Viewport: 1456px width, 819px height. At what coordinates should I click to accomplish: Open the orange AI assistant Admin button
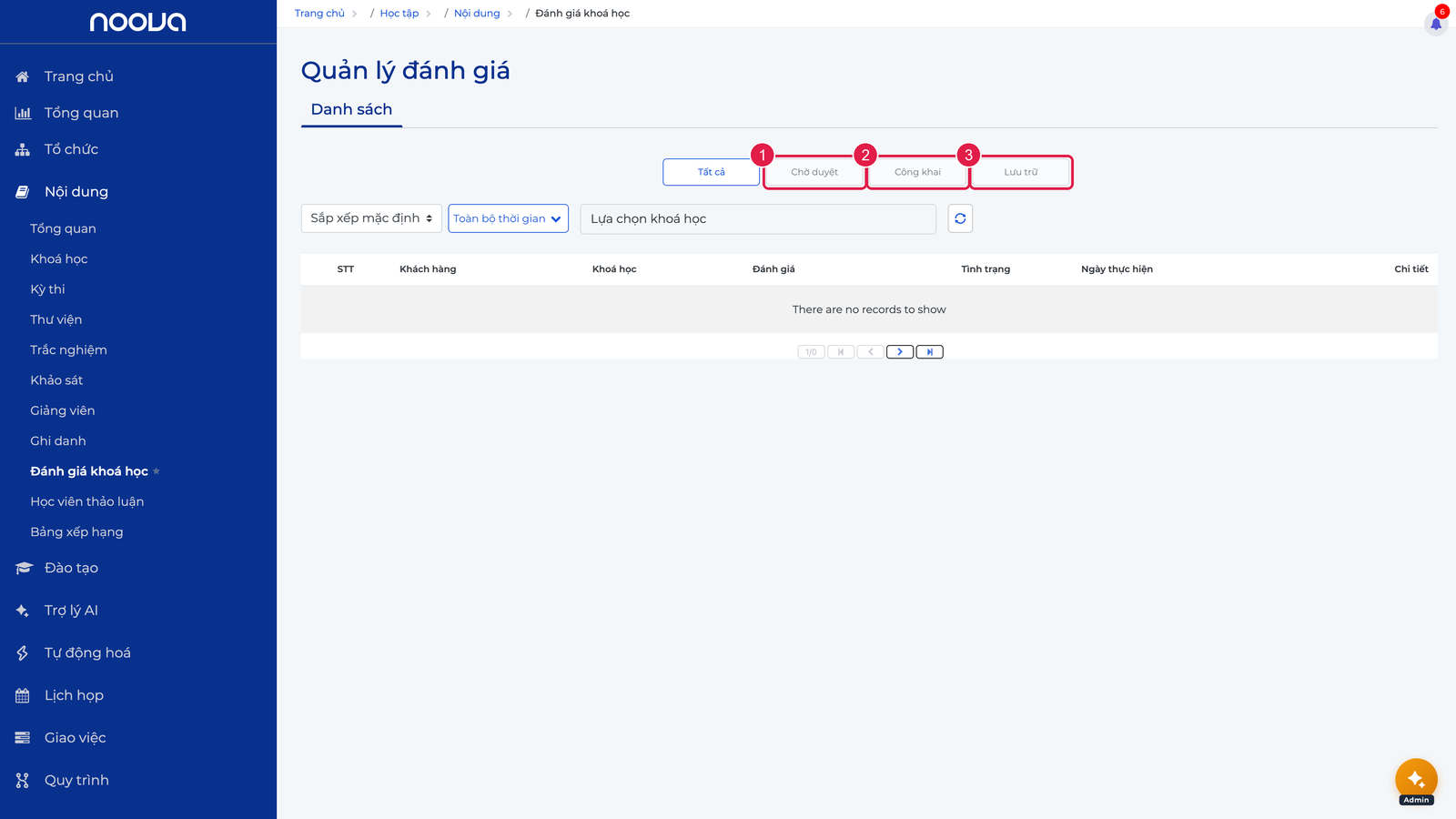1416,780
